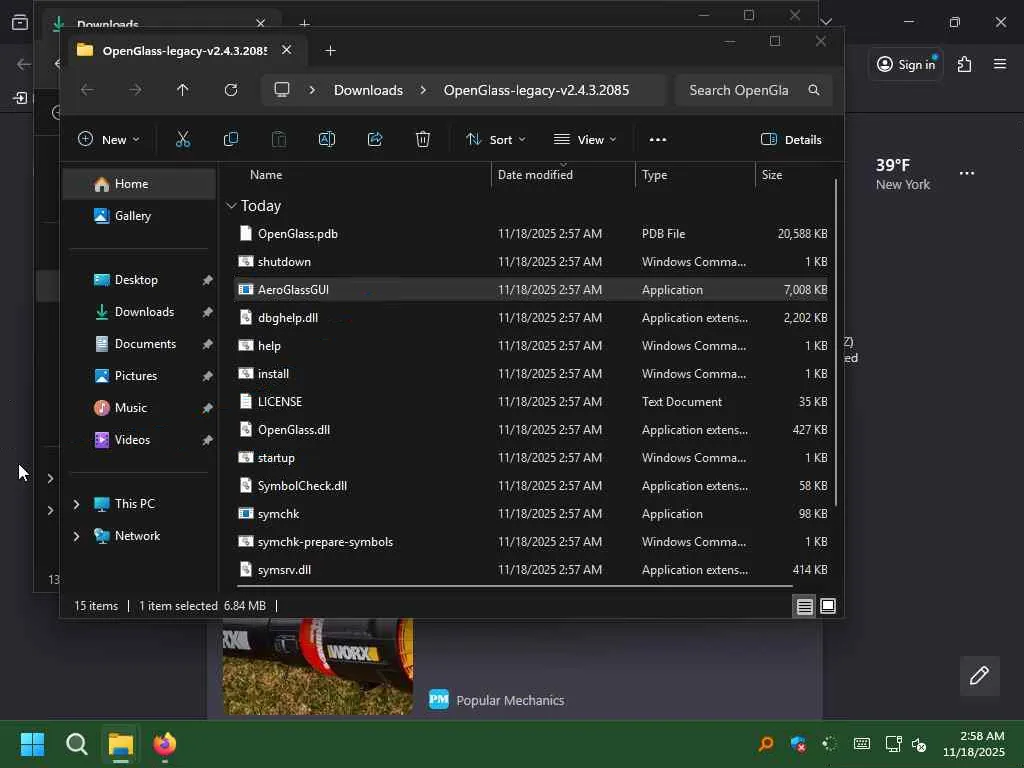
Task: Switch to large thumbnails view in status bar
Action: click(x=828, y=606)
